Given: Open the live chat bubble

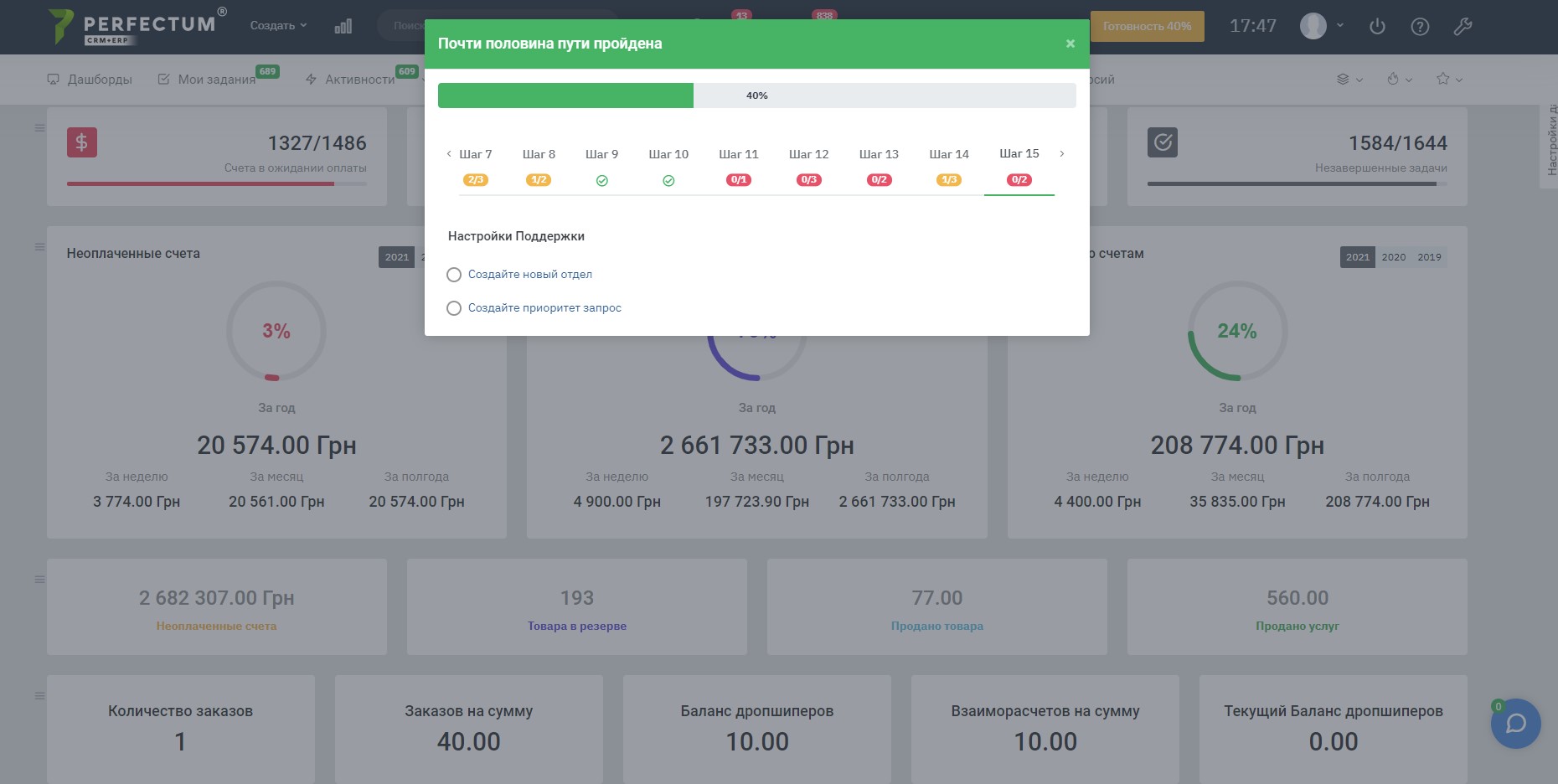Looking at the screenshot, I should click(1515, 724).
